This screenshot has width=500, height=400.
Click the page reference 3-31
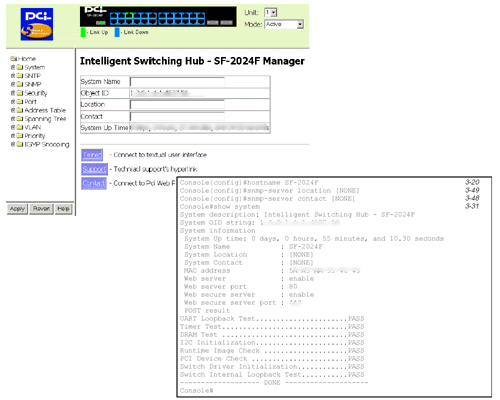click(472, 206)
